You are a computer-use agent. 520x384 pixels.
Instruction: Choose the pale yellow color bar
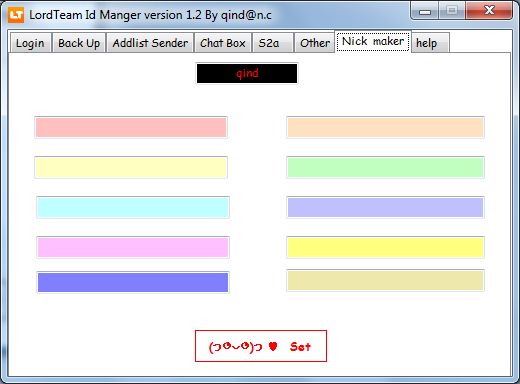tap(131, 167)
